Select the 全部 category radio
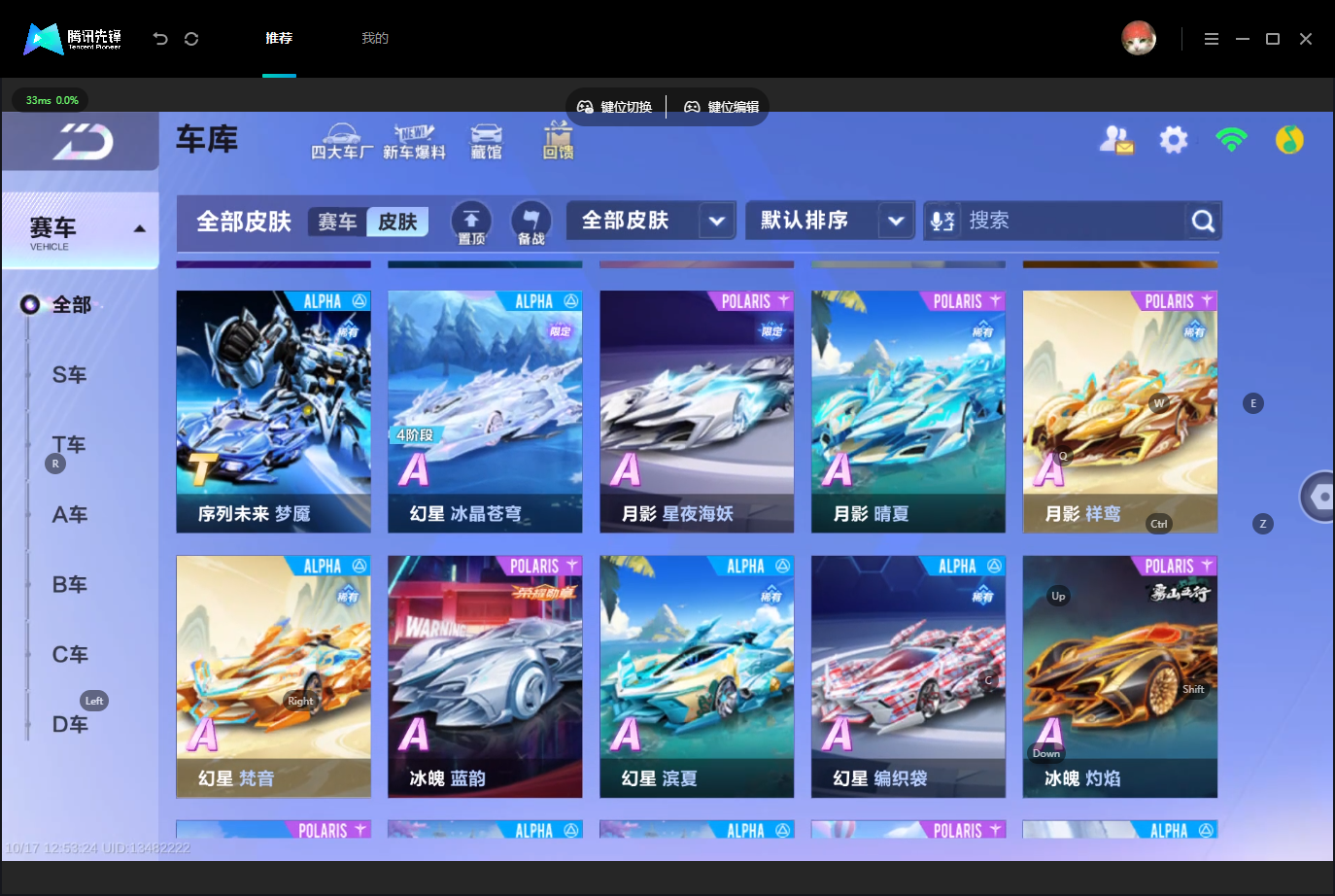The height and width of the screenshot is (896, 1335). pos(30,305)
